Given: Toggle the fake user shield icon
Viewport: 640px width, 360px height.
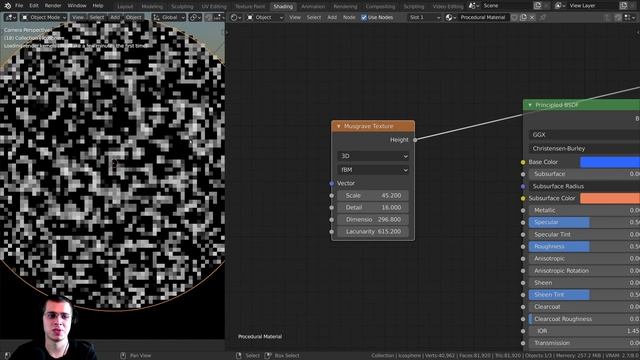Looking at the screenshot, I should [514, 18].
